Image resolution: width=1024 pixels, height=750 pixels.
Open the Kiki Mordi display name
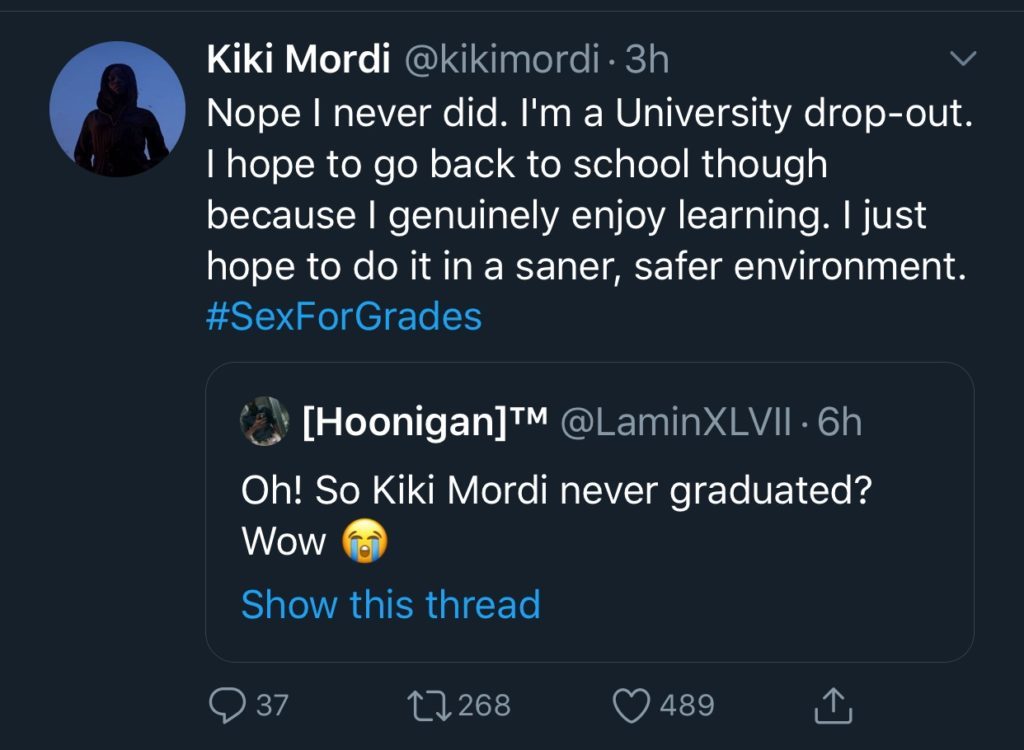[298, 61]
